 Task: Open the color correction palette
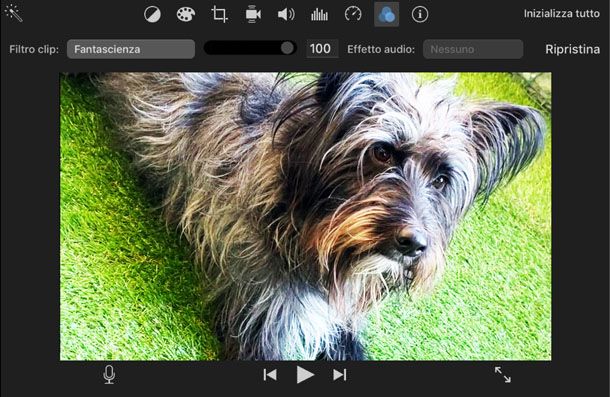click(x=186, y=15)
